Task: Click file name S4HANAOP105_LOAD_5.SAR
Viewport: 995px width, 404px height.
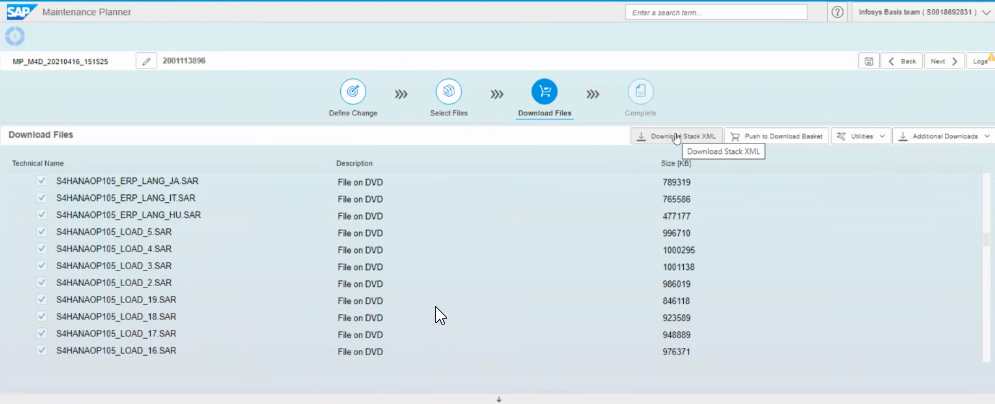Action: tap(114, 232)
